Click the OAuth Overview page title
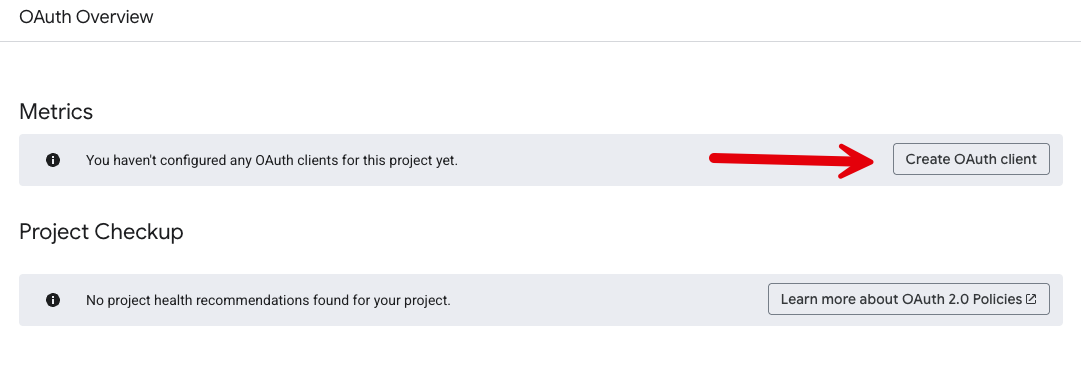 pos(86,17)
